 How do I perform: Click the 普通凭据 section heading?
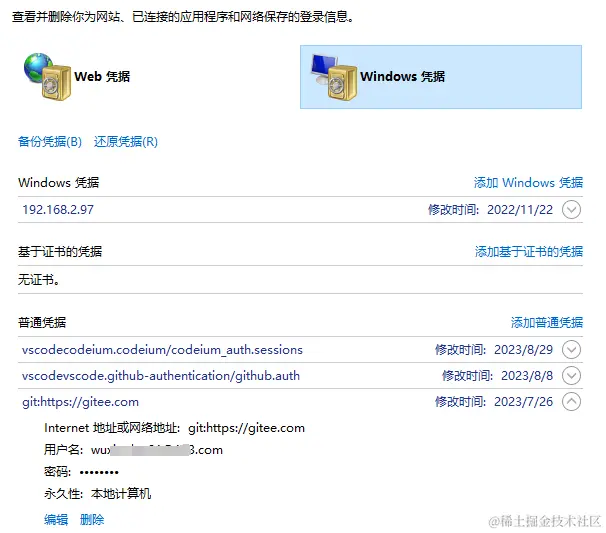click(42, 322)
